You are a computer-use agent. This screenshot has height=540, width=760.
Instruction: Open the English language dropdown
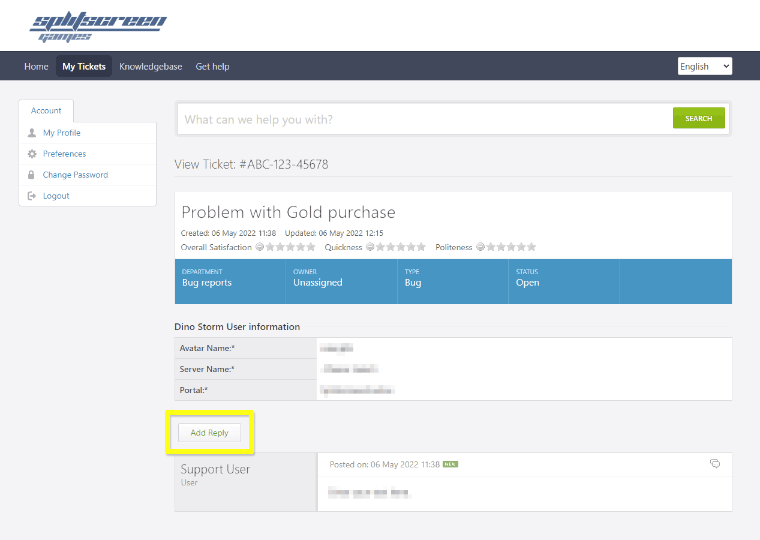705,66
